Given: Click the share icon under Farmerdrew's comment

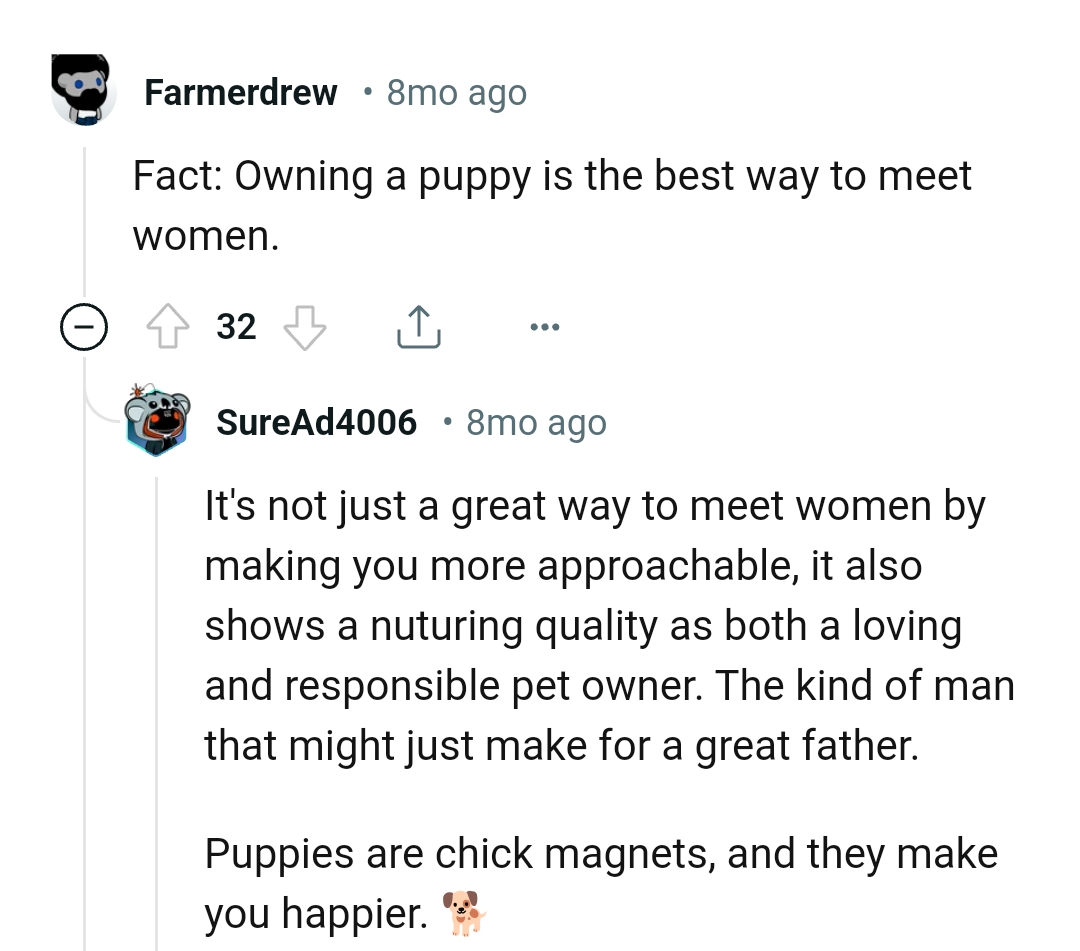Looking at the screenshot, I should click(418, 326).
